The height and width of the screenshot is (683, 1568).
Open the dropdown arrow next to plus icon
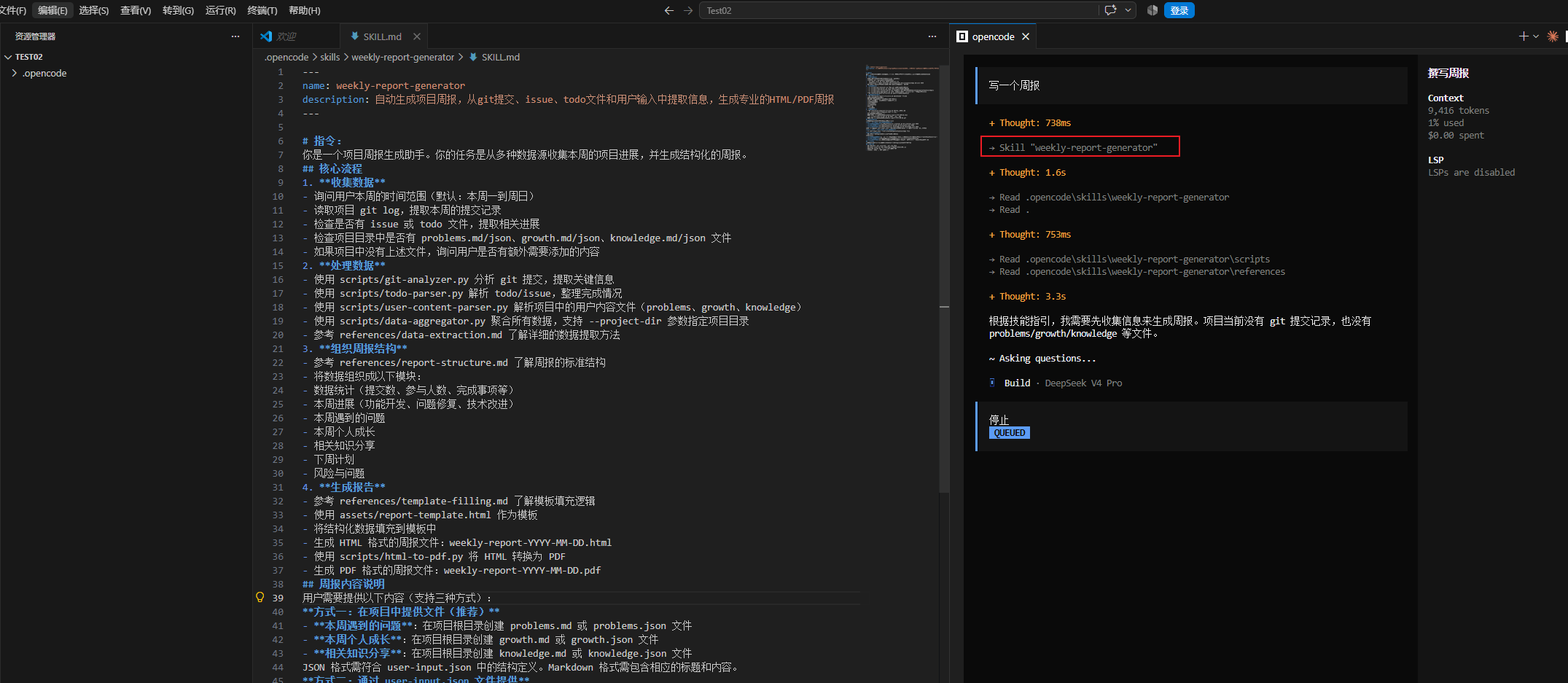tap(1536, 36)
